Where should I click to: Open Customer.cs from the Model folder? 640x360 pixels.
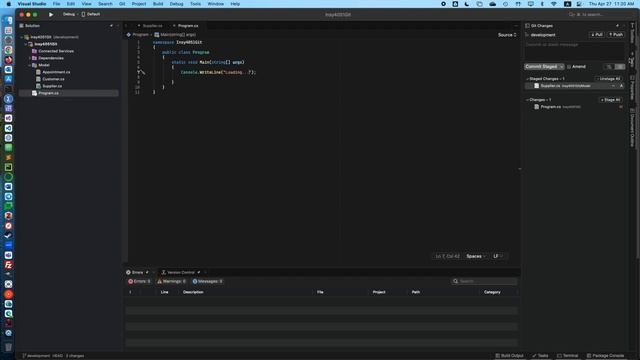tap(53, 79)
